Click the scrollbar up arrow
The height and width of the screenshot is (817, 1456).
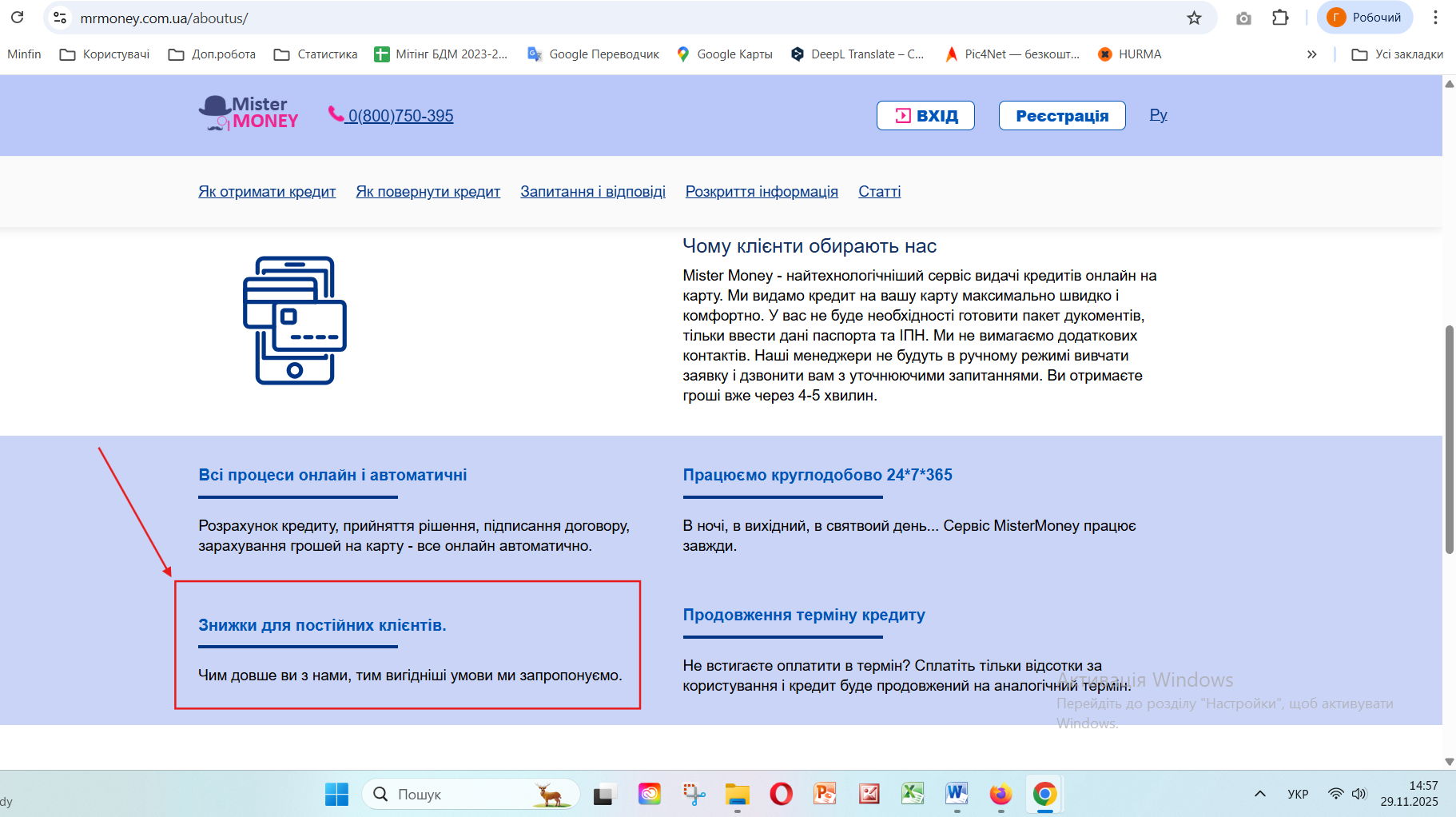(1449, 83)
